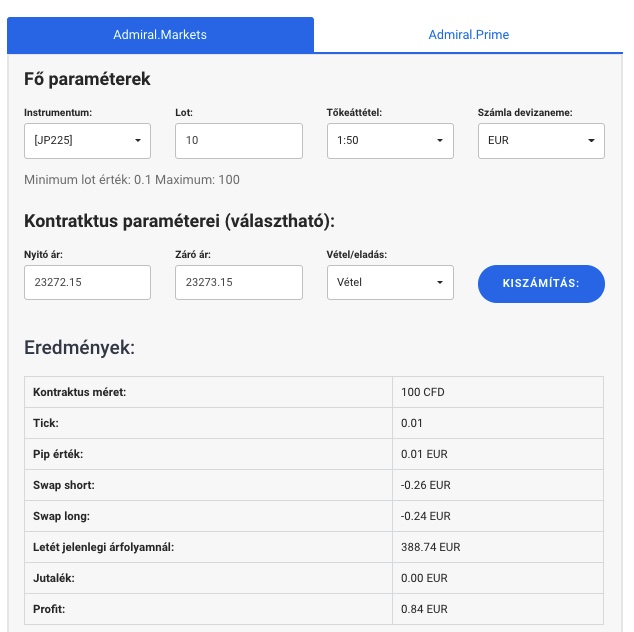Select the Swap short value -0.26 EUR

[425, 485]
